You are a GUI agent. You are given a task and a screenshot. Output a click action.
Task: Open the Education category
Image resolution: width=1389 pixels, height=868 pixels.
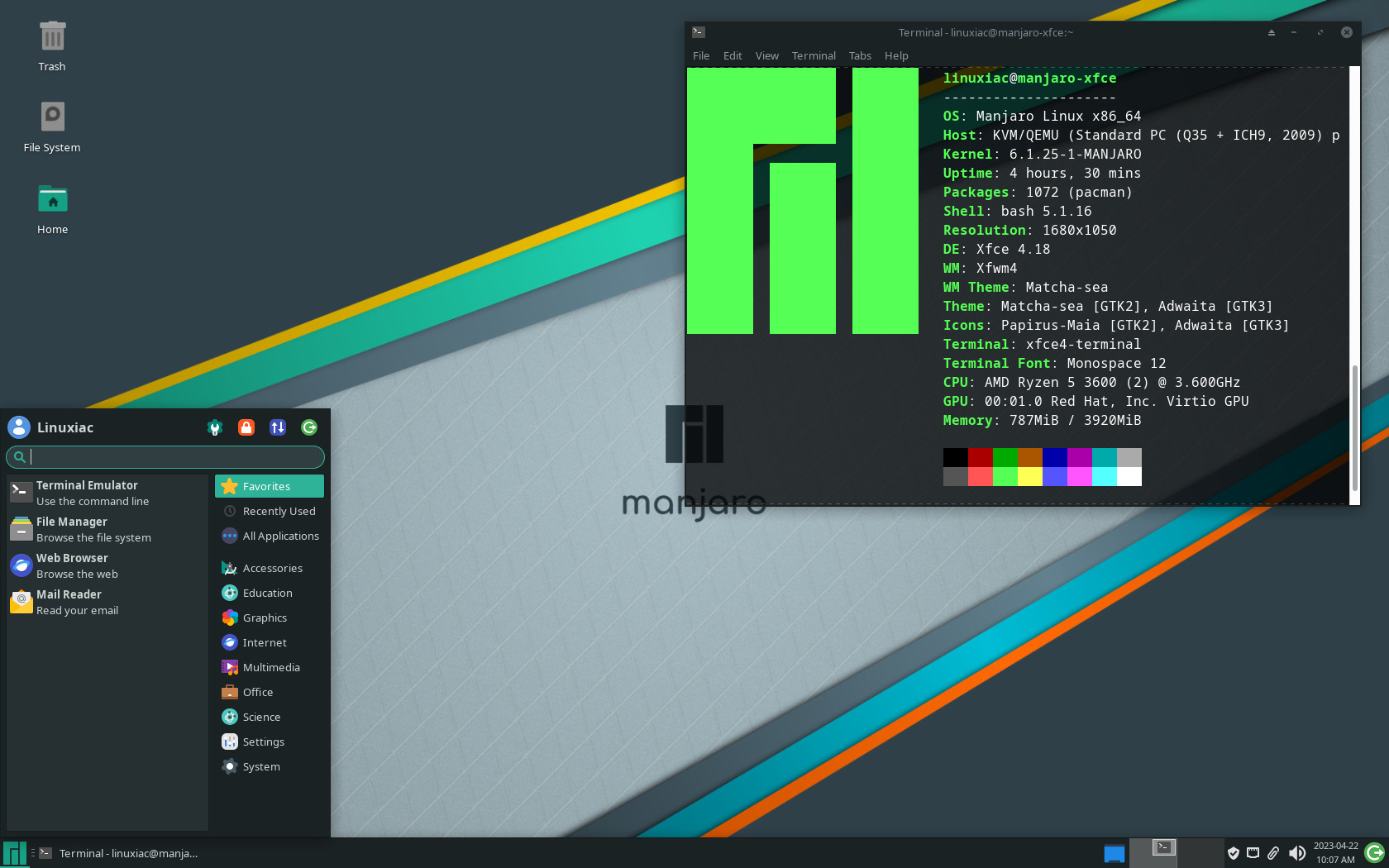pos(270,593)
